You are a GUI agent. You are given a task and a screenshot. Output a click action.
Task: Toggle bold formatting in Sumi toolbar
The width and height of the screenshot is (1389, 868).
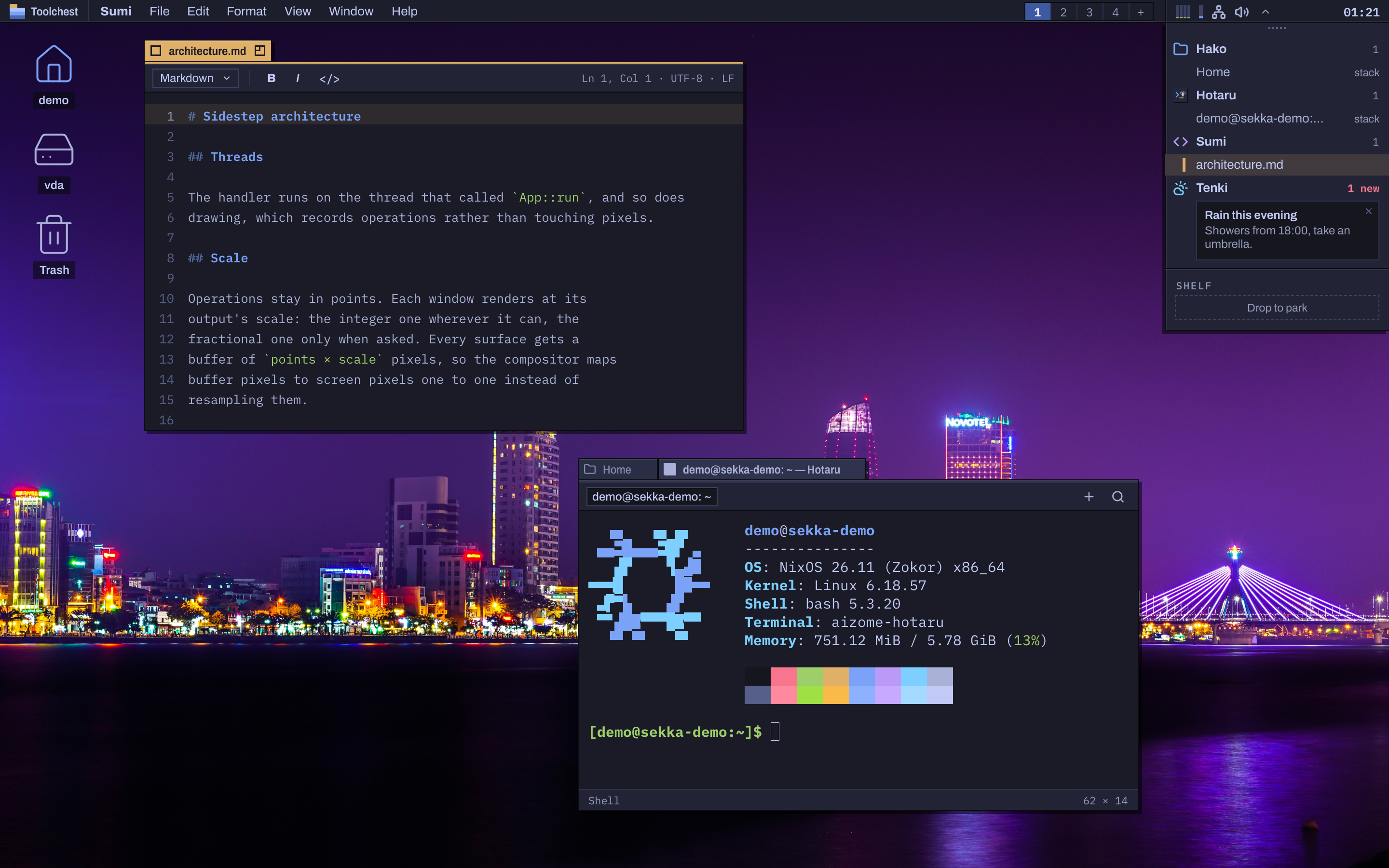272,78
